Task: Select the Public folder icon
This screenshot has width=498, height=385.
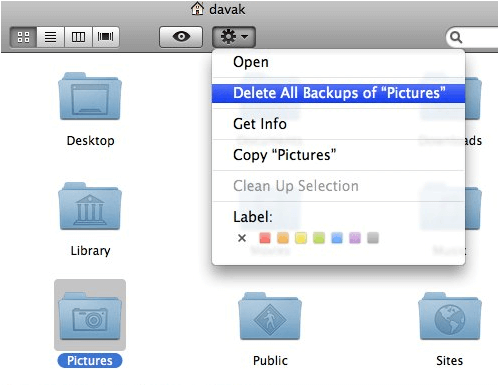Action: 270,316
